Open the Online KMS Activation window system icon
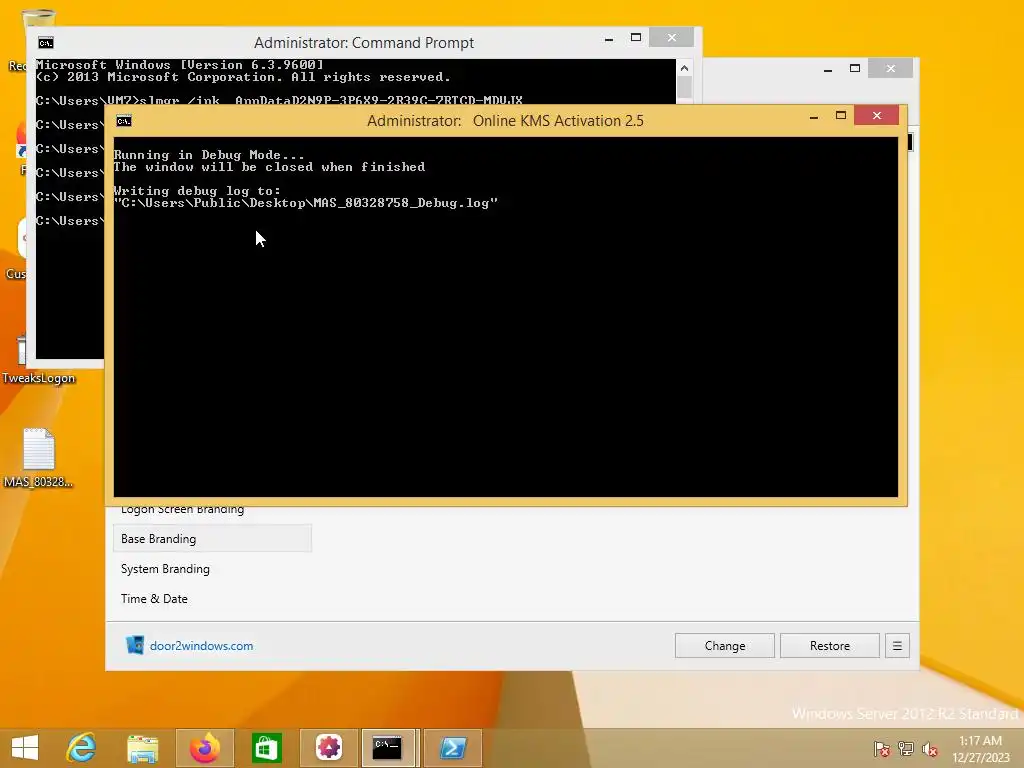Viewport: 1024px width, 768px height. pos(124,121)
